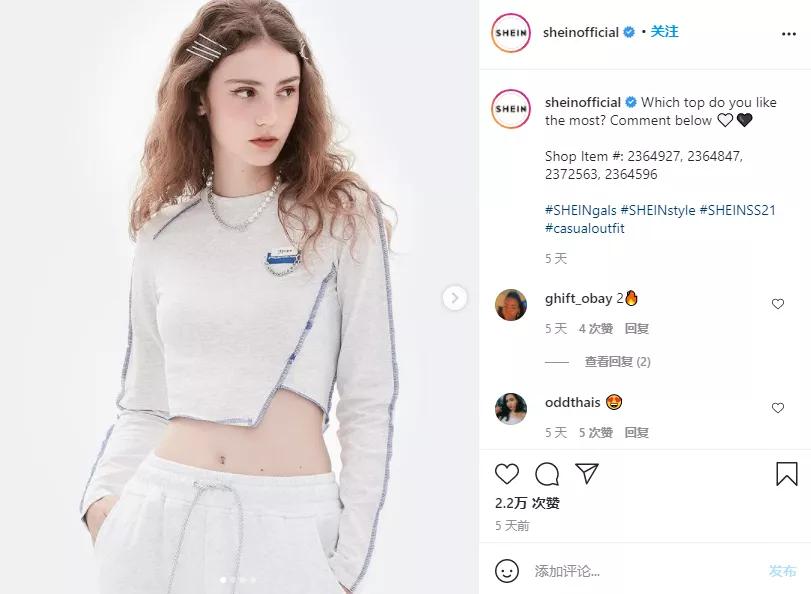Share post via paper plane icon

pyautogui.click(x=587, y=473)
